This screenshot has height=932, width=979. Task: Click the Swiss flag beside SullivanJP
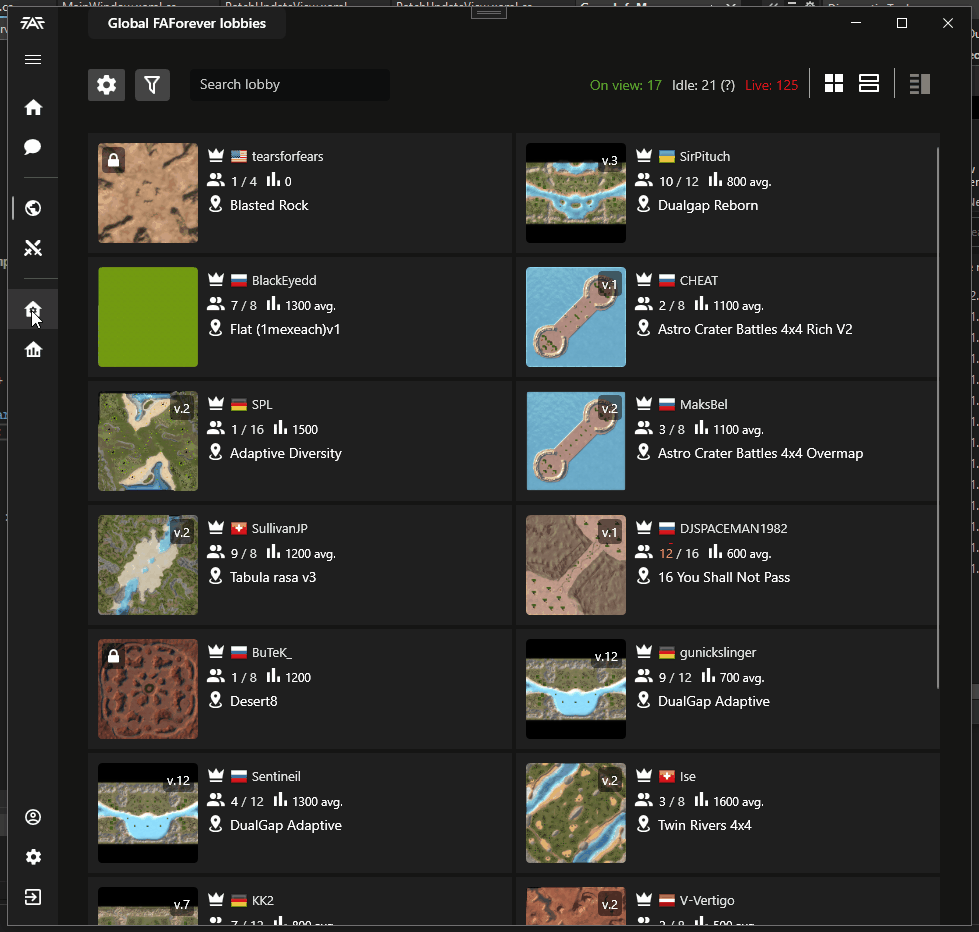point(239,529)
